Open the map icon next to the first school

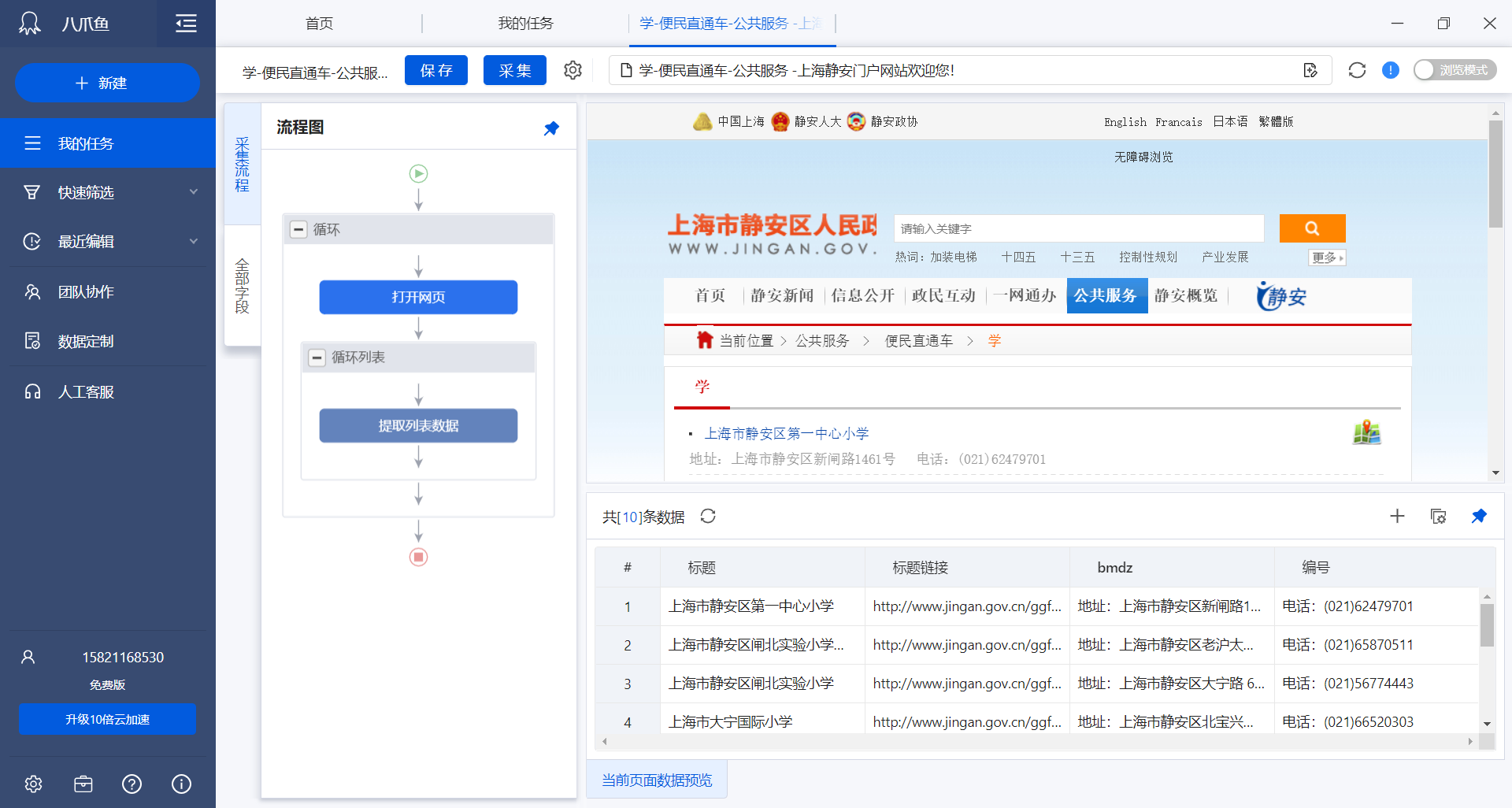coord(1366,432)
